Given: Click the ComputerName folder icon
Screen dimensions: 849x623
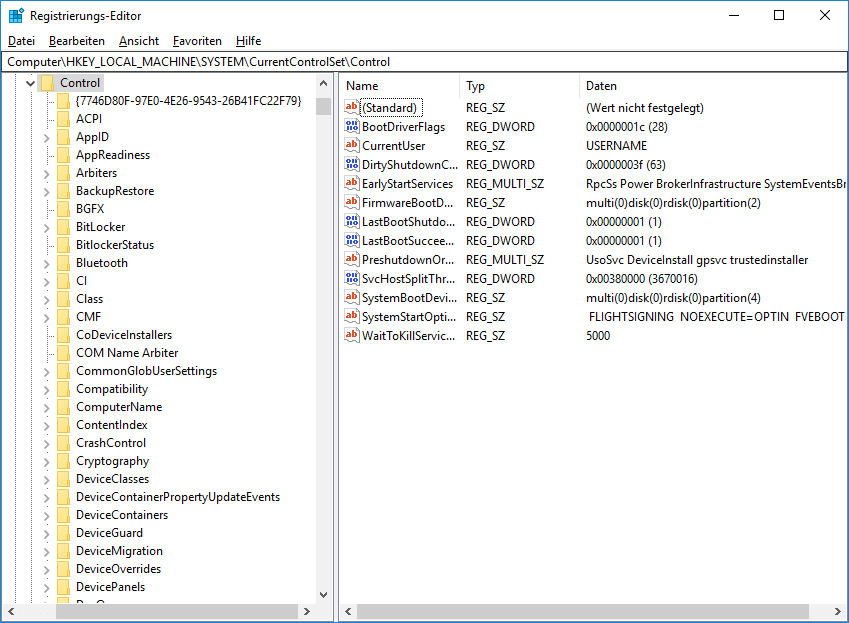Looking at the screenshot, I should 63,406.
